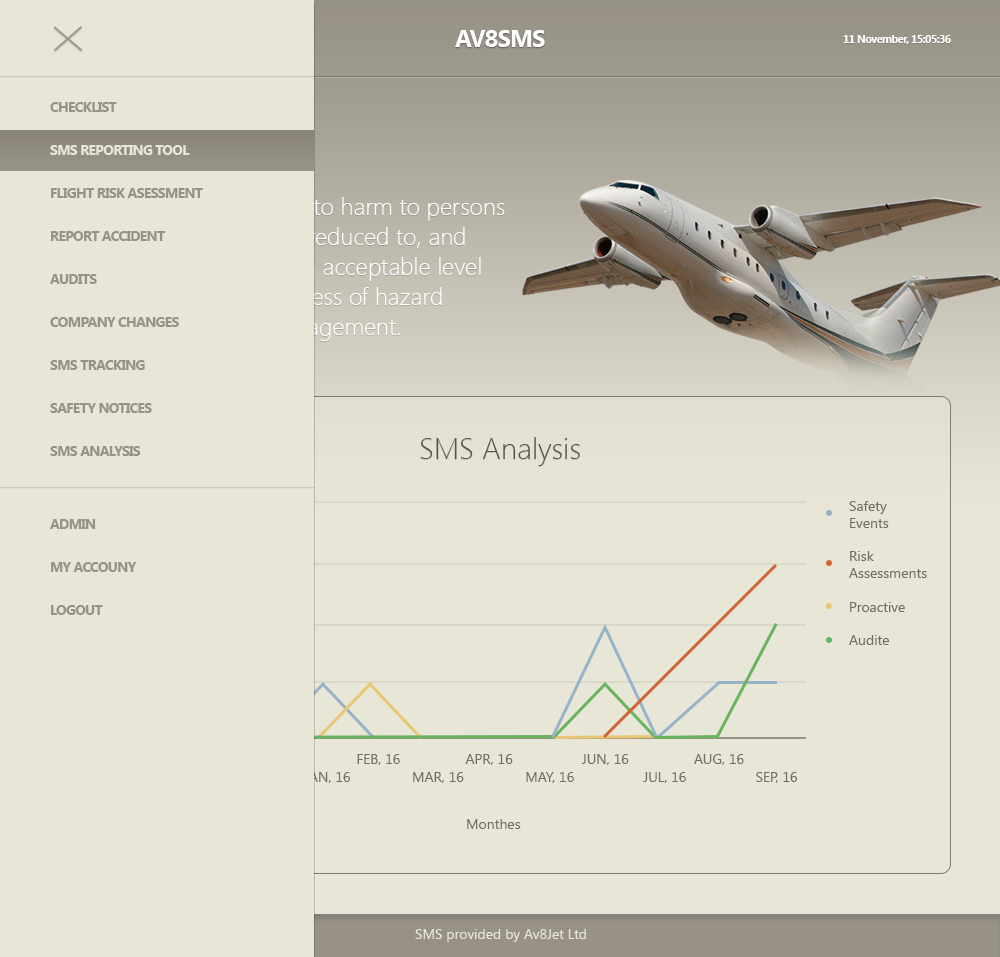Close the navigation sidebar with the X icon

[x=67, y=38]
